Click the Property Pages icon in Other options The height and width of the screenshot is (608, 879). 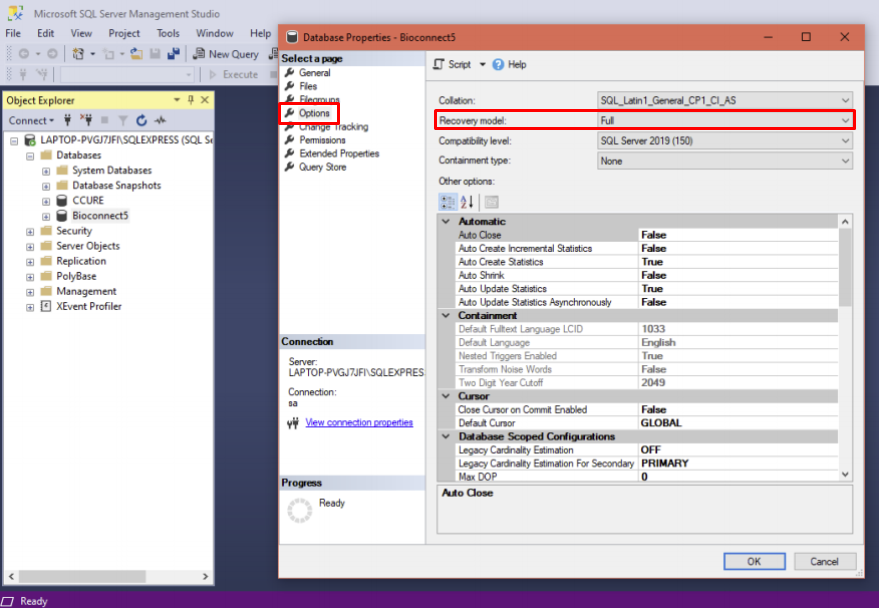(x=492, y=202)
